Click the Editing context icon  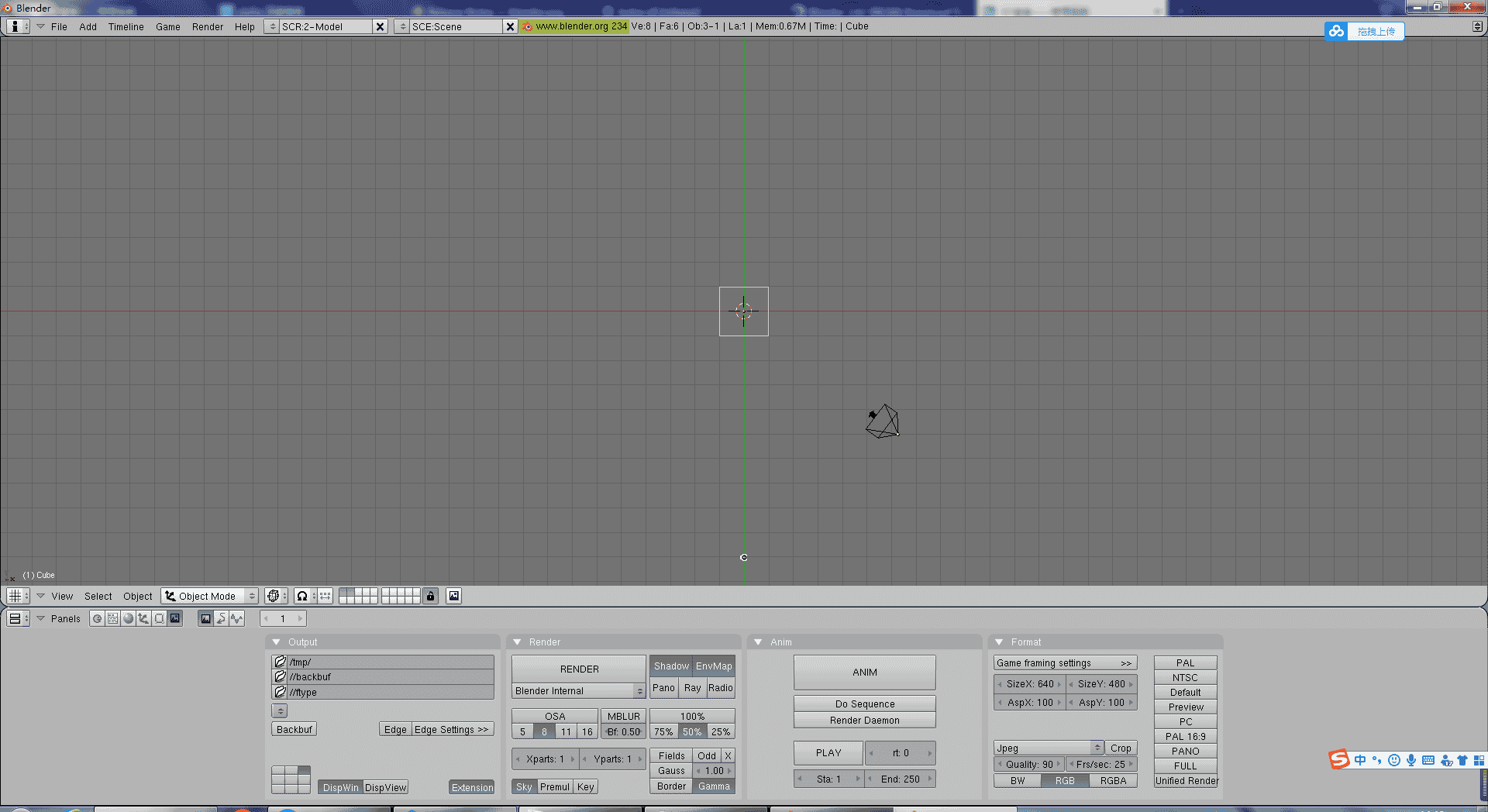click(x=159, y=618)
